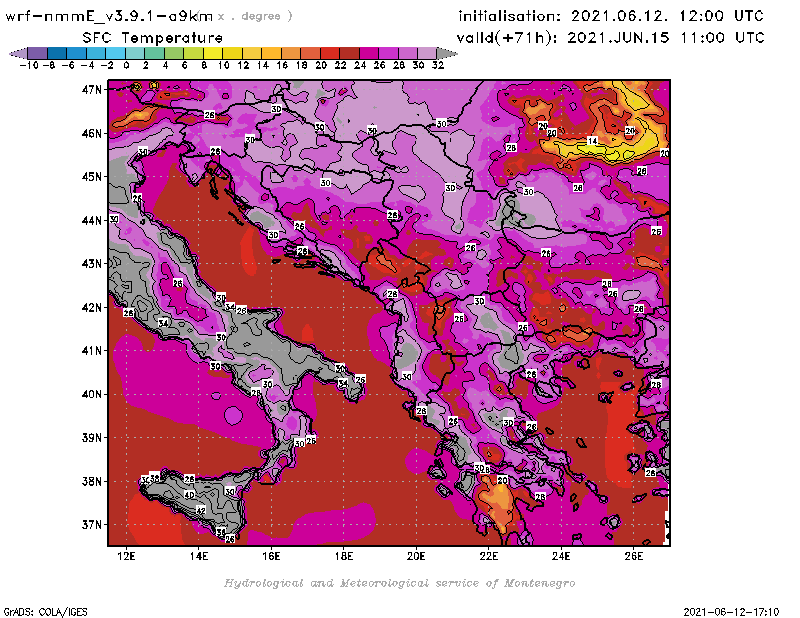Select the light orchid 30 to 32 legend swatch

[x=427, y=53]
